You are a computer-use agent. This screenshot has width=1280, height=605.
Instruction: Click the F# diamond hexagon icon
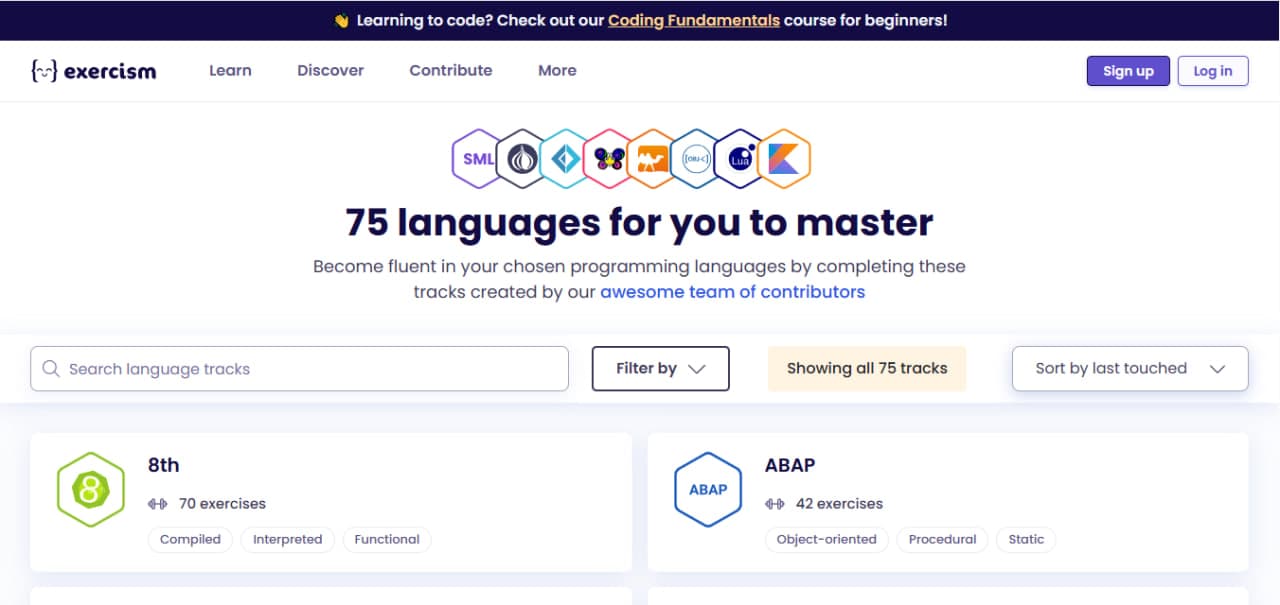coord(565,159)
